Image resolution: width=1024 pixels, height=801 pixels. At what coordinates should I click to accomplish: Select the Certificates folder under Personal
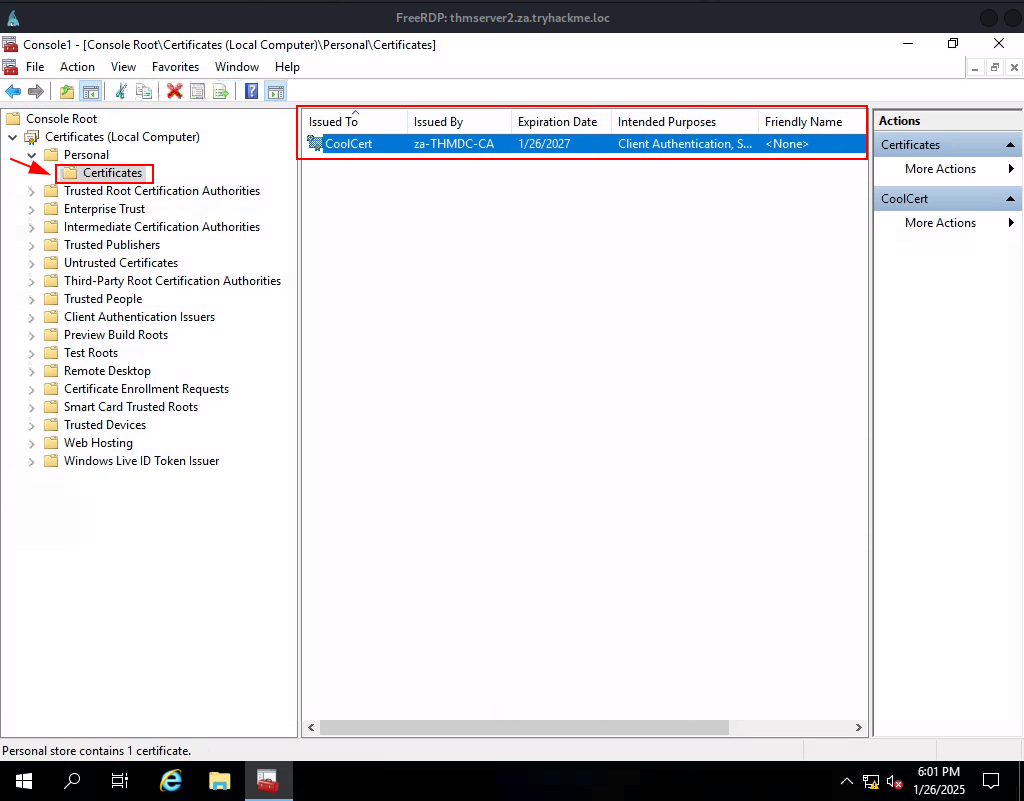click(112, 173)
